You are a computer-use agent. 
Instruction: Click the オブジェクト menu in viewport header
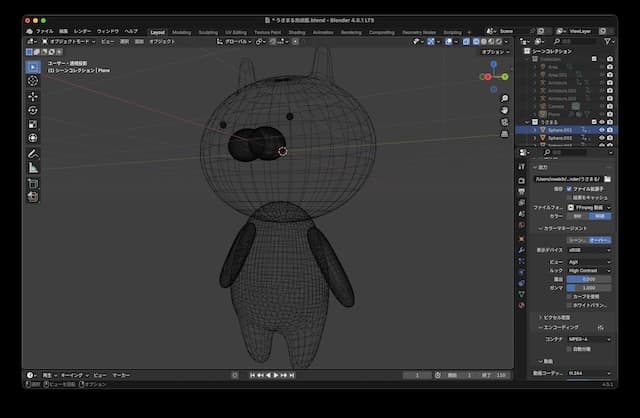pos(162,41)
